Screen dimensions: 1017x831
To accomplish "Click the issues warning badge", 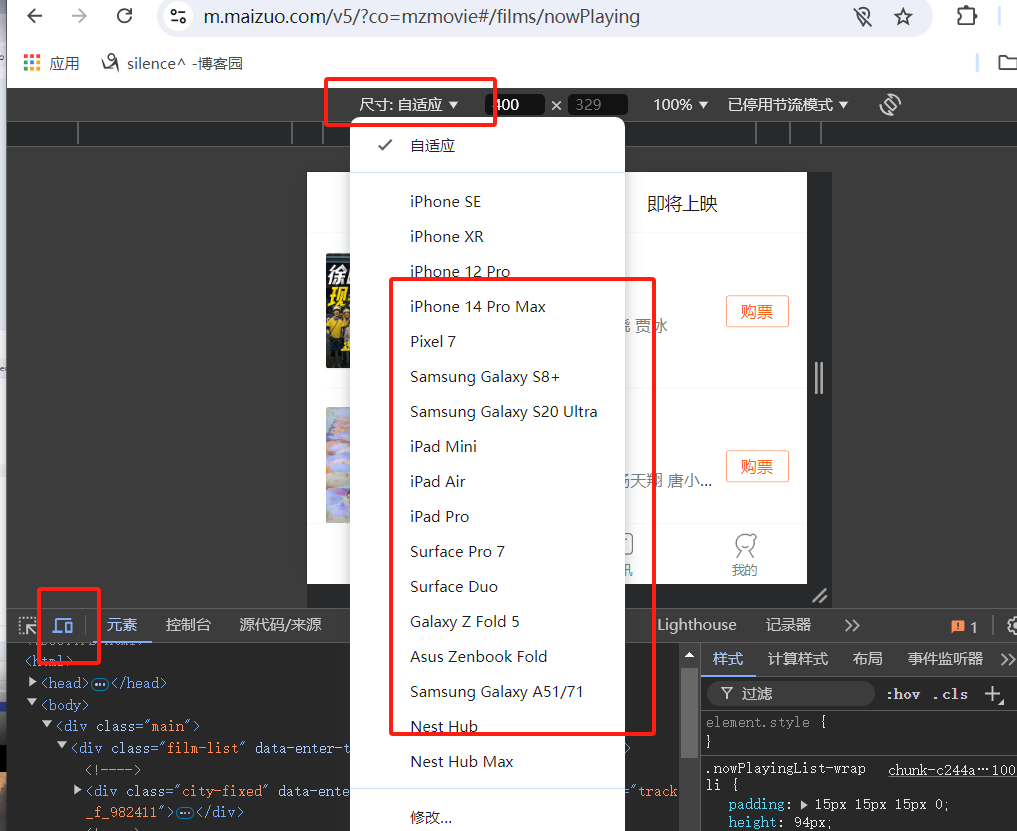I will coord(964,626).
